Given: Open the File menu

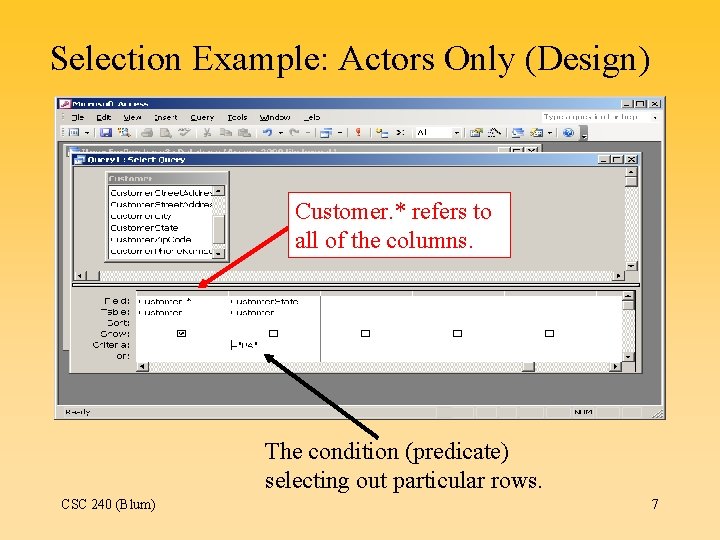Looking at the screenshot, I should 77,118.
